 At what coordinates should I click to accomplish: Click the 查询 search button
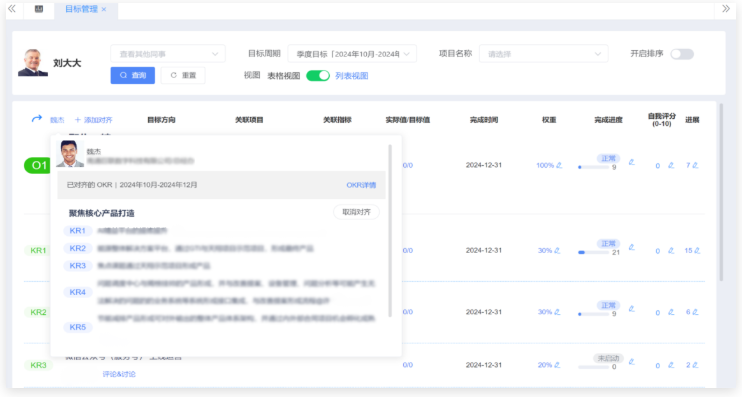132,75
